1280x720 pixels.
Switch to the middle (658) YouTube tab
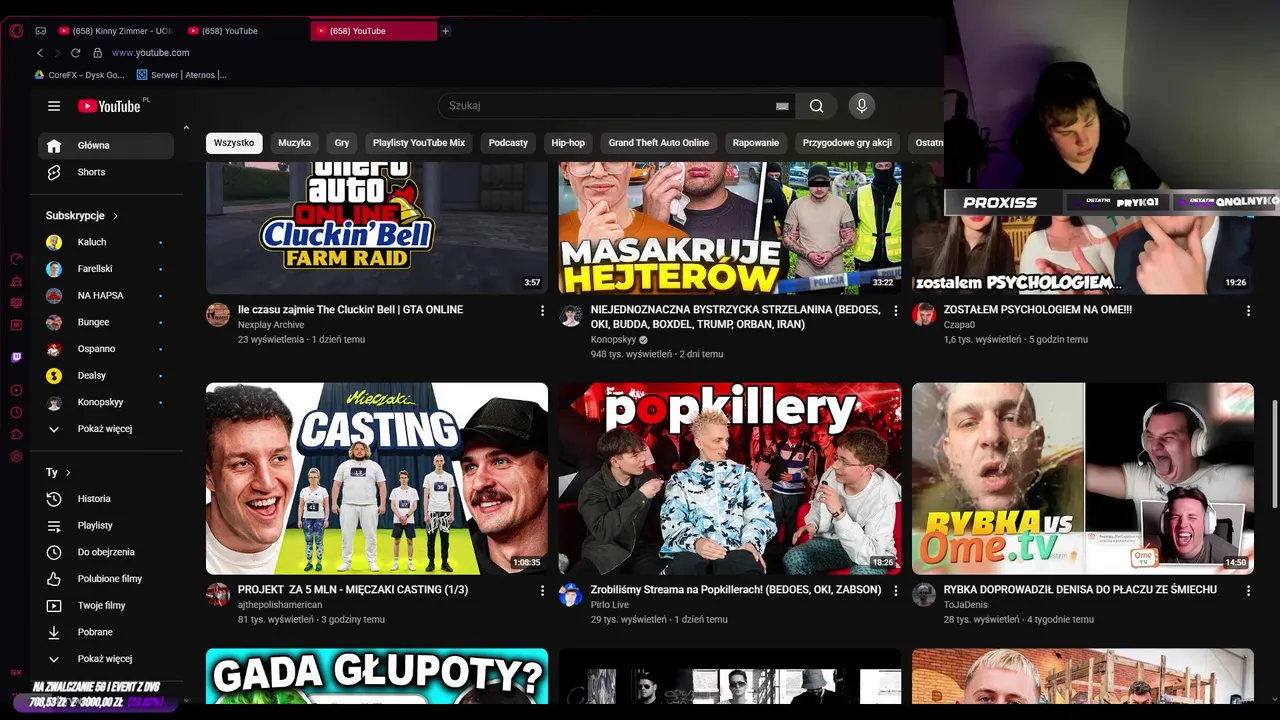point(245,31)
